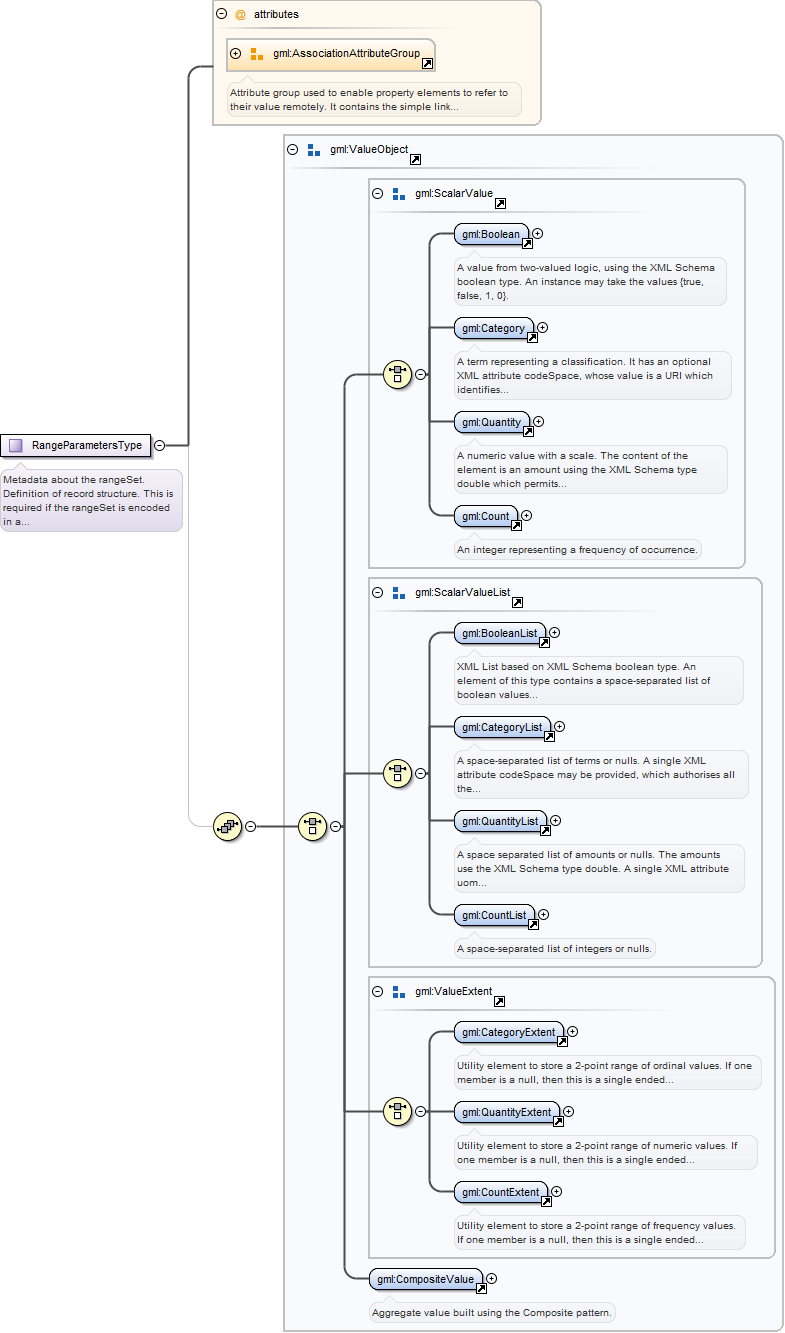Select the gml:BooleanList element

pos(500,634)
